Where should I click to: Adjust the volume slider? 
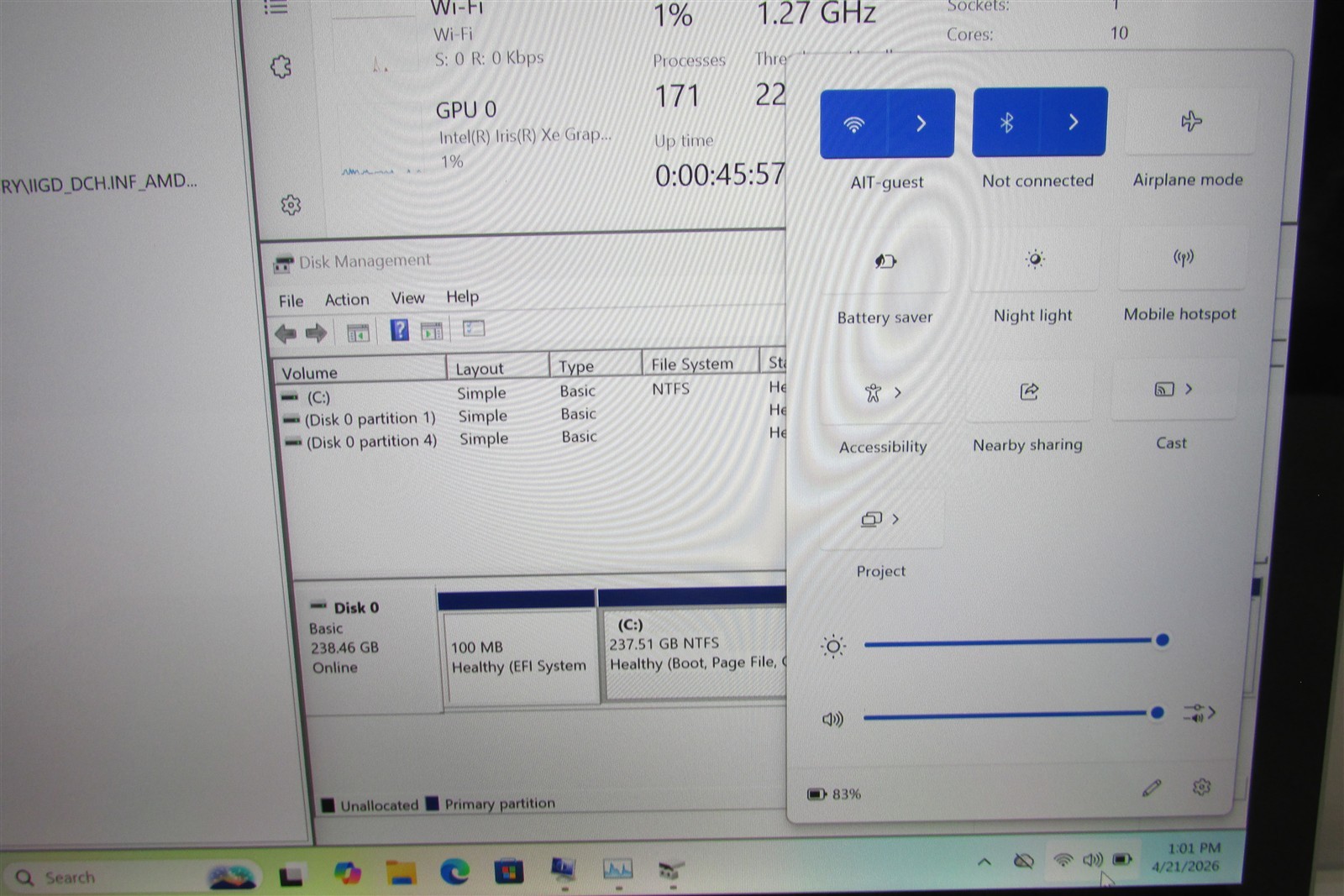(x=1013, y=715)
